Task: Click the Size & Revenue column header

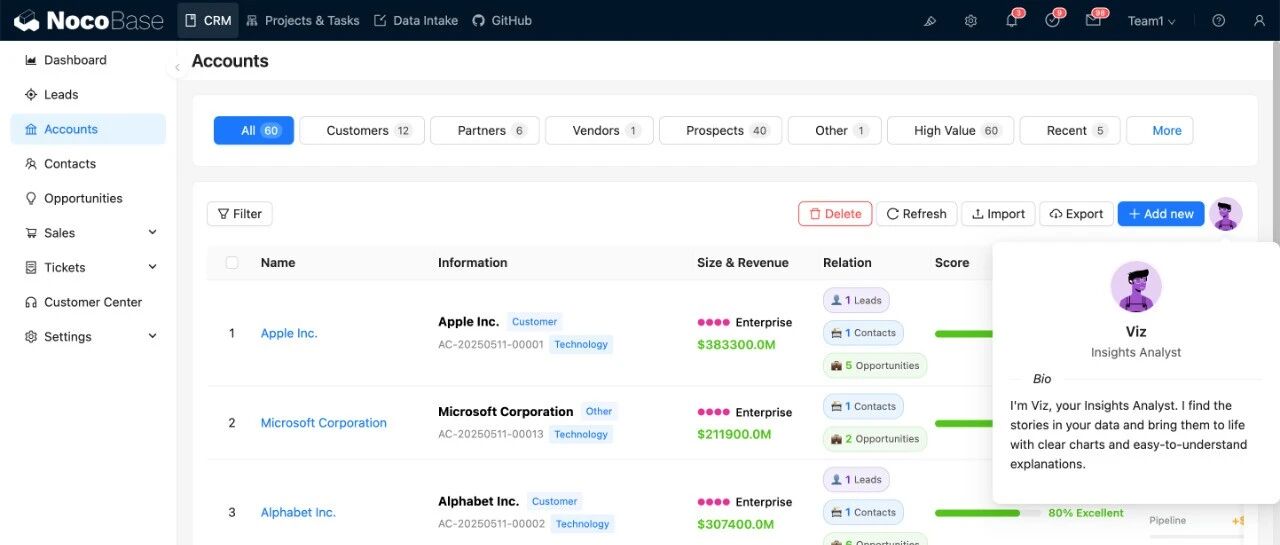Action: [742, 263]
